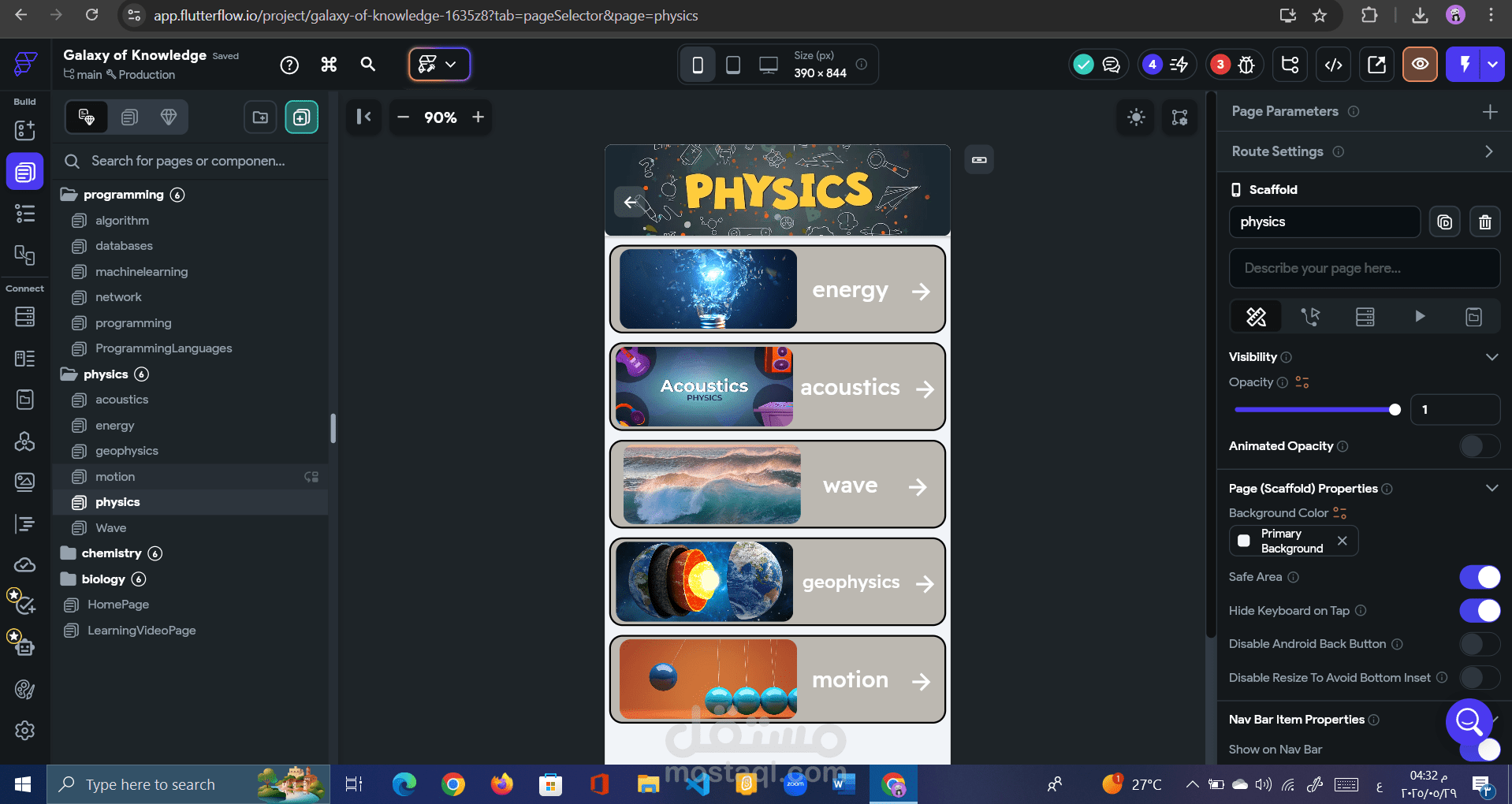Screen dimensions: 1512x804
Task: Collapse the Visibility section chevron
Action: point(1492,357)
